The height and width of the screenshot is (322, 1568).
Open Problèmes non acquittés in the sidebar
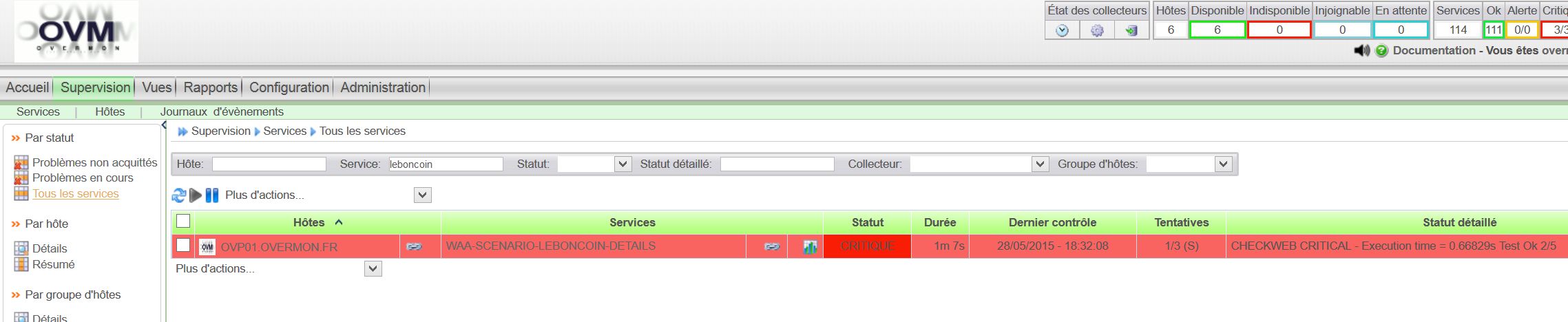point(94,162)
